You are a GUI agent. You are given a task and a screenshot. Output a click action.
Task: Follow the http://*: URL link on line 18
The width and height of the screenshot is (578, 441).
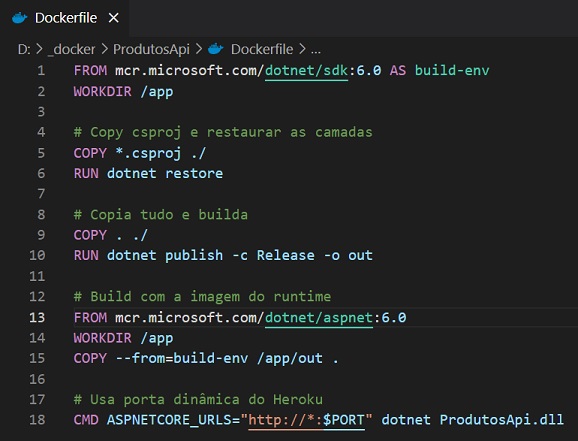285,420
